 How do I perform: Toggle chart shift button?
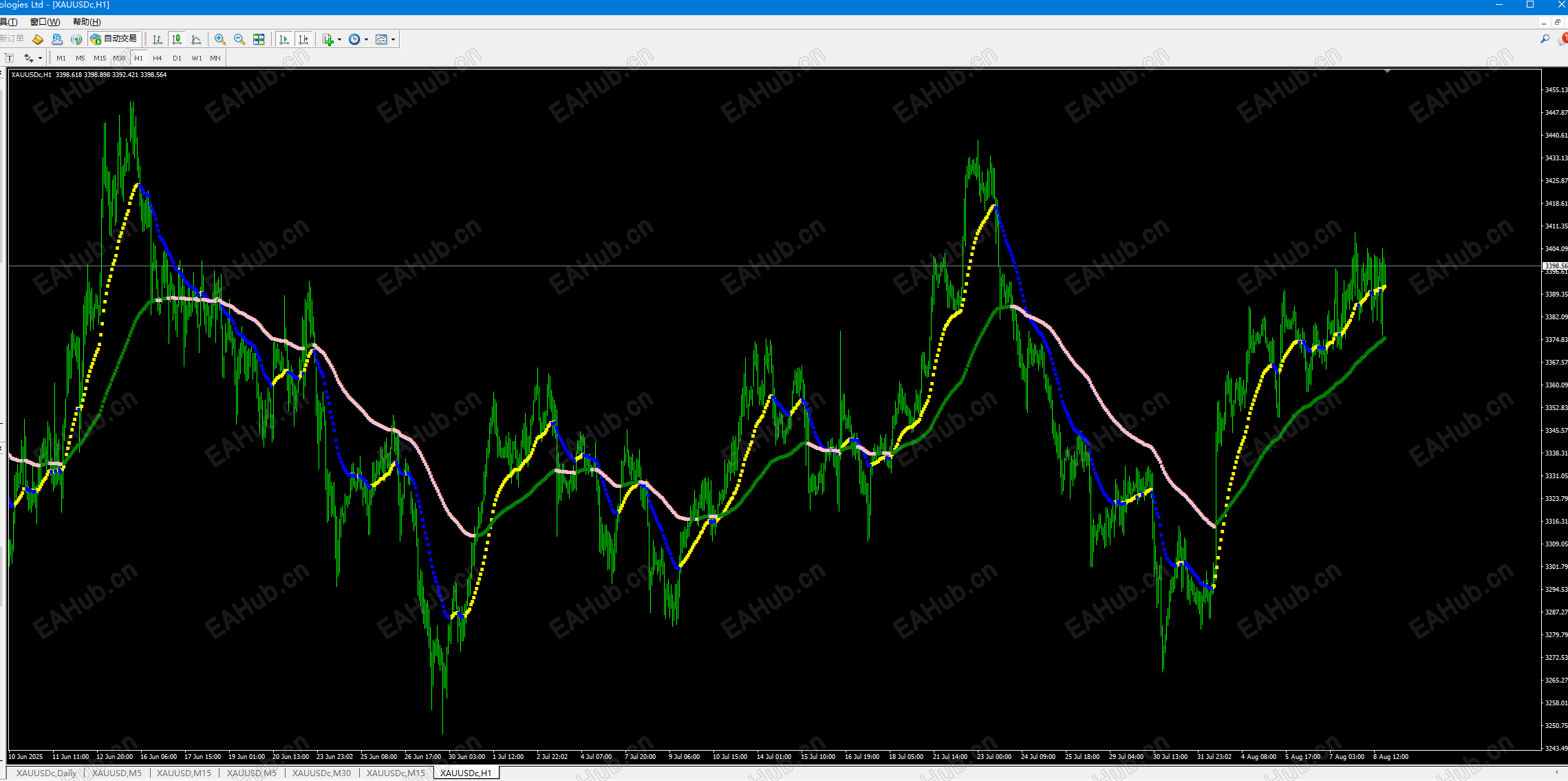tap(303, 39)
